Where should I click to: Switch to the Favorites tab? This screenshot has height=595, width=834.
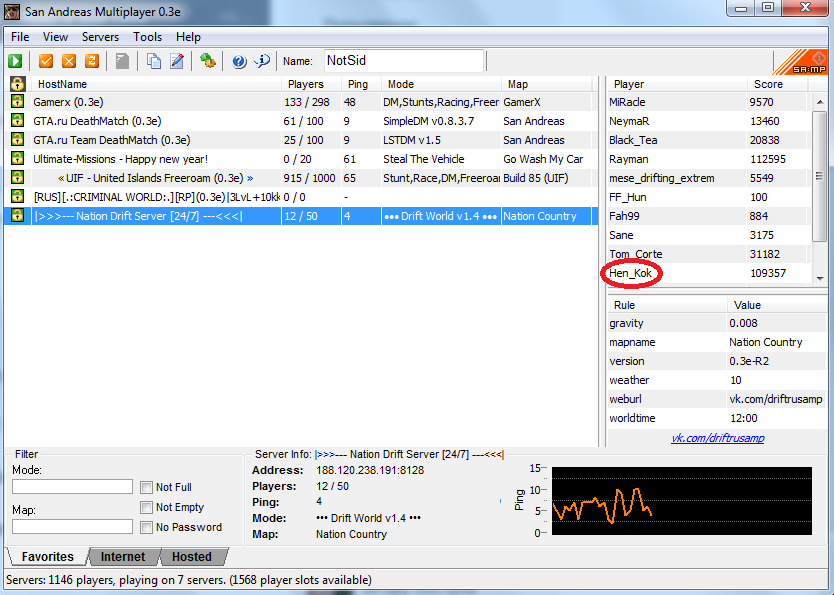(47, 557)
